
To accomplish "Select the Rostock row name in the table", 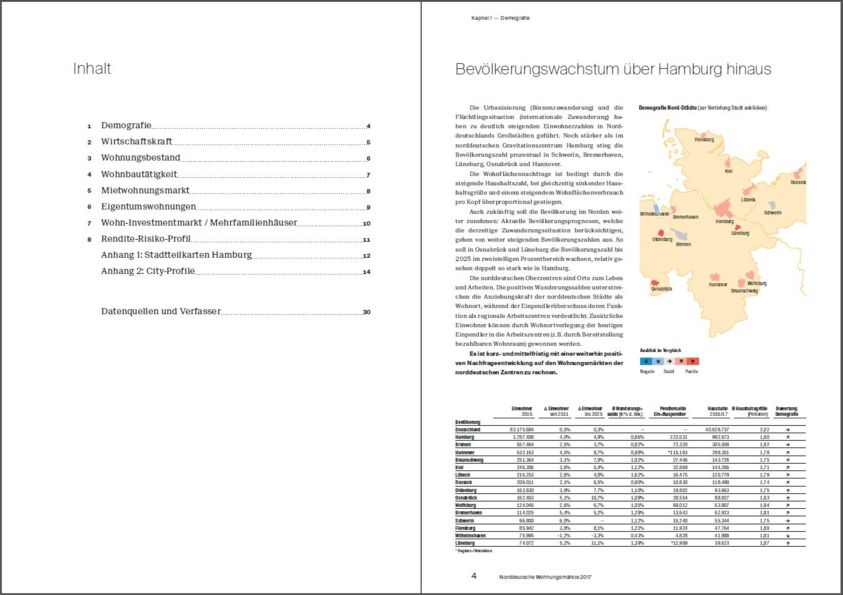I will (x=463, y=483).
